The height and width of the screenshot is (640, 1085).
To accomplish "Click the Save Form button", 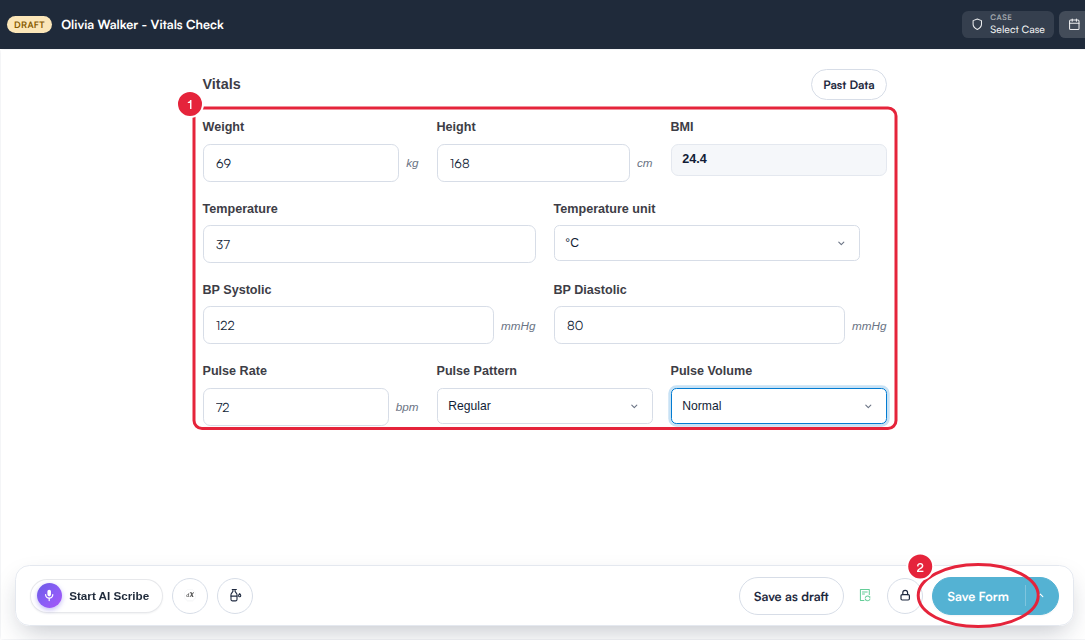I will click(x=978, y=596).
